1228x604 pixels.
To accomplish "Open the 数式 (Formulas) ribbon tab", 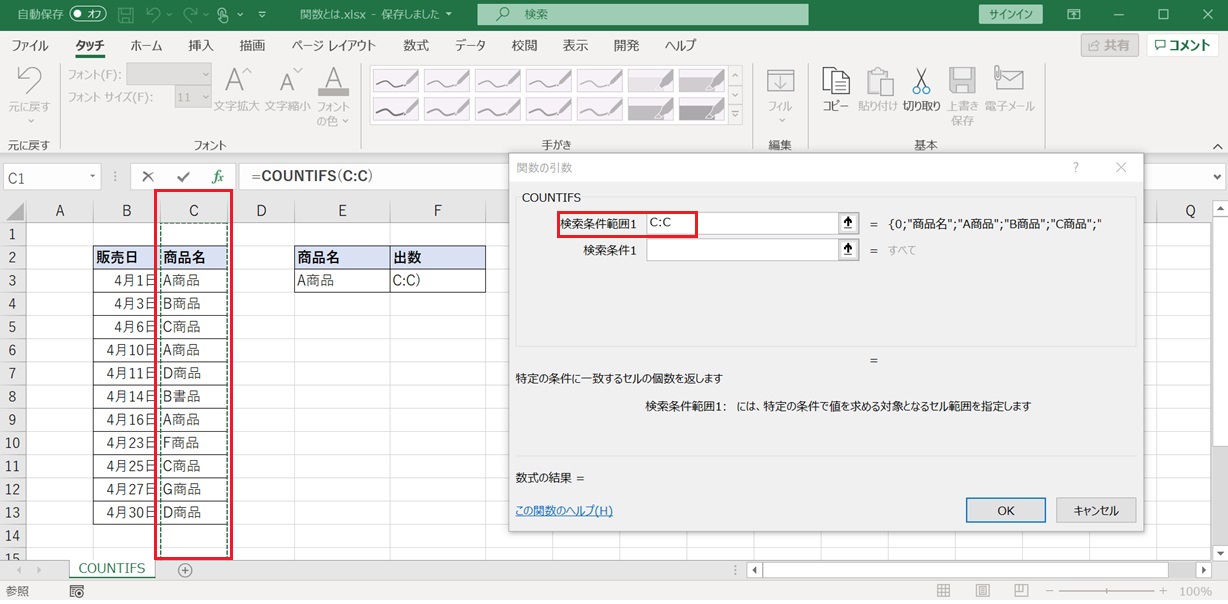I will 416,46.
